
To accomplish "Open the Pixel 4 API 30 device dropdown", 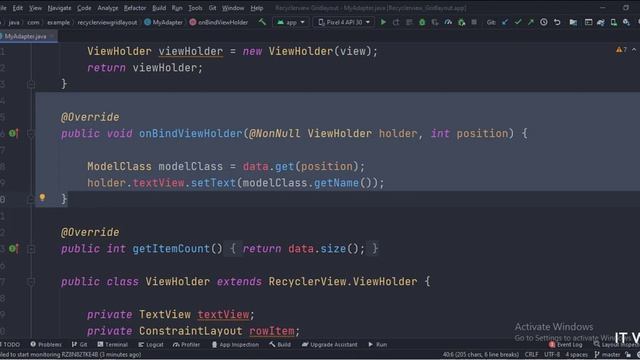I will (344, 22).
